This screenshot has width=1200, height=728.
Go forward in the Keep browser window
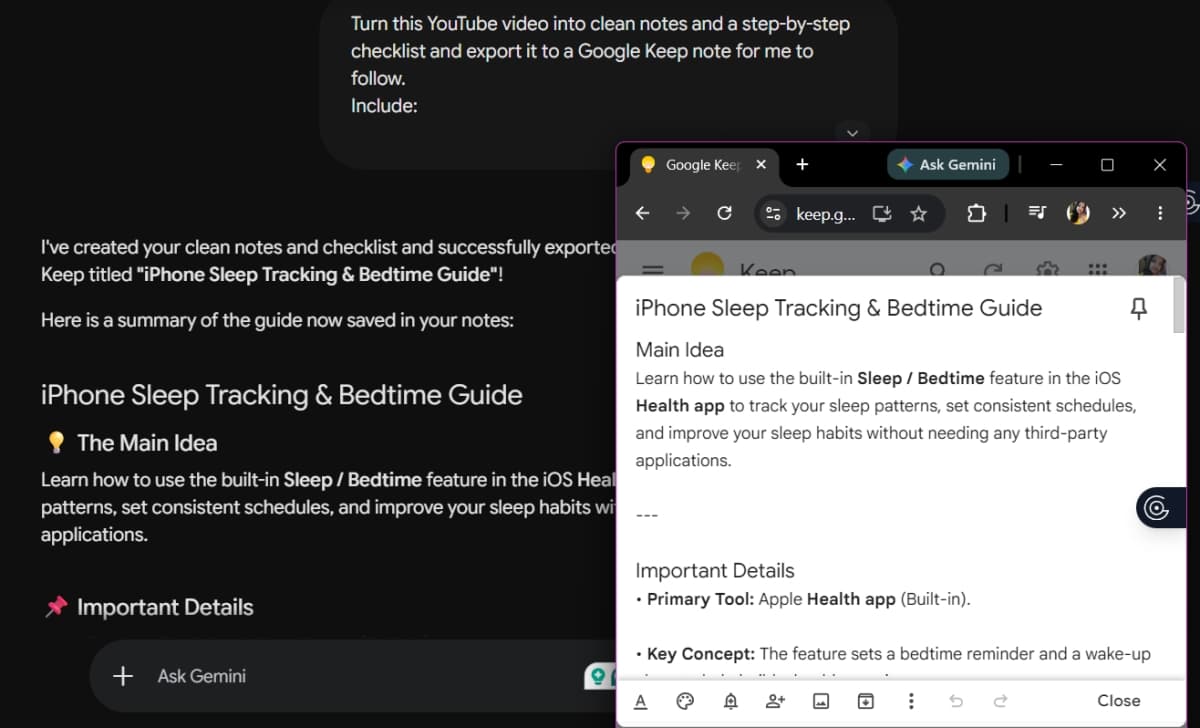click(683, 213)
